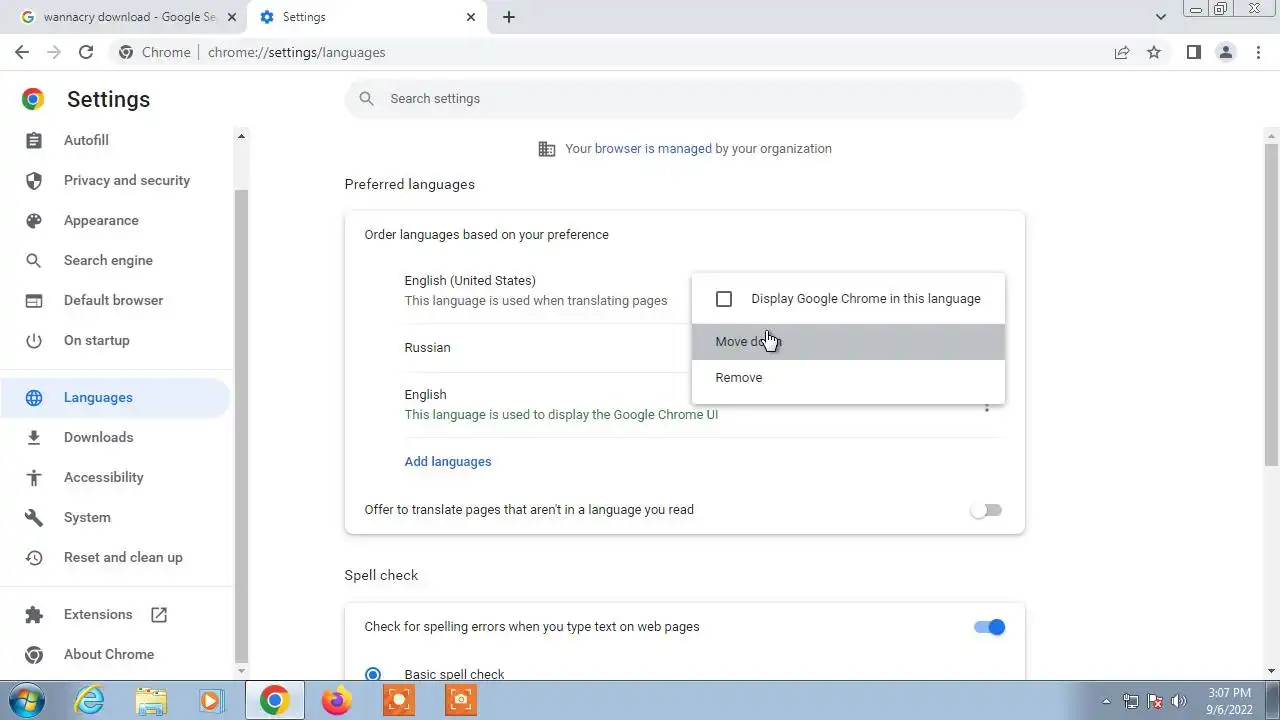This screenshot has height=720, width=1280.
Task: Choose Move down in the language menu
Action: tap(848, 342)
